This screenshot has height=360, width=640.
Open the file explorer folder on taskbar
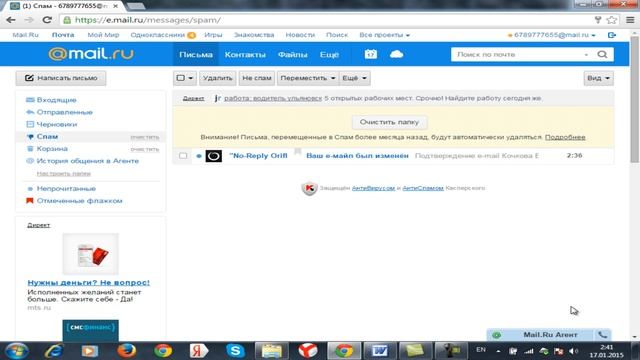pyautogui.click(x=272, y=351)
